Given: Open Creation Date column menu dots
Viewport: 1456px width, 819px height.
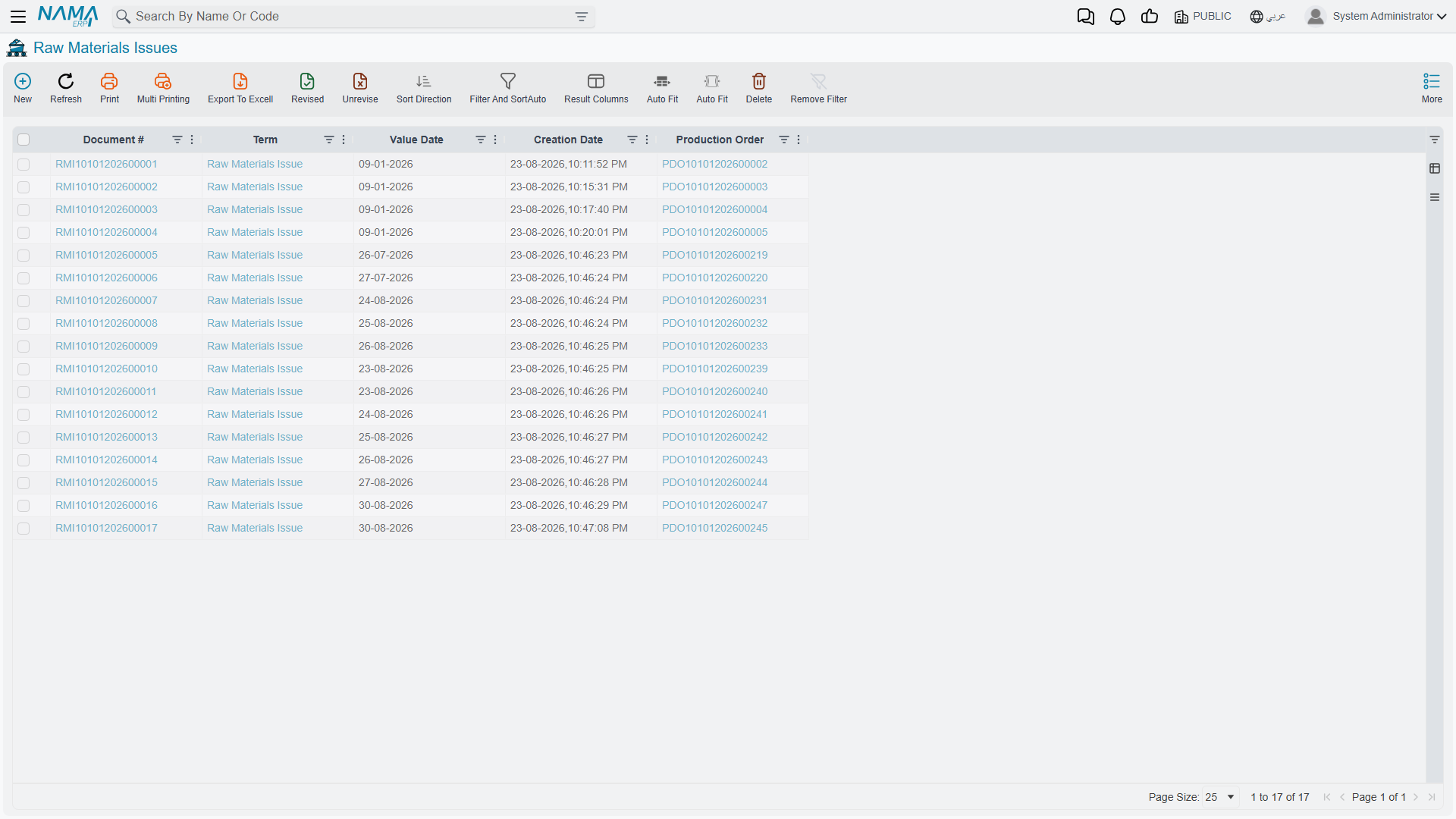Looking at the screenshot, I should (647, 140).
